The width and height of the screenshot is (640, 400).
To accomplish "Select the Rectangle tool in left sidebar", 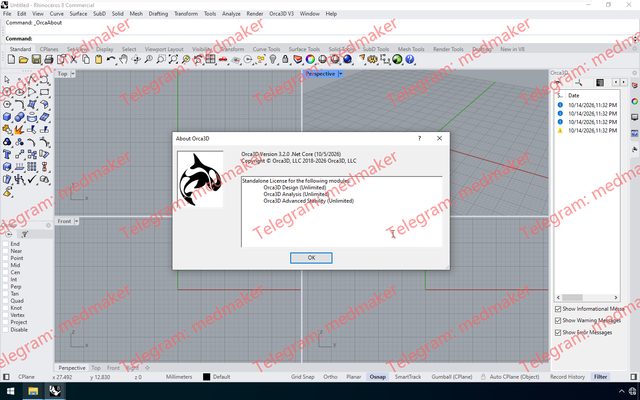I will (44, 92).
